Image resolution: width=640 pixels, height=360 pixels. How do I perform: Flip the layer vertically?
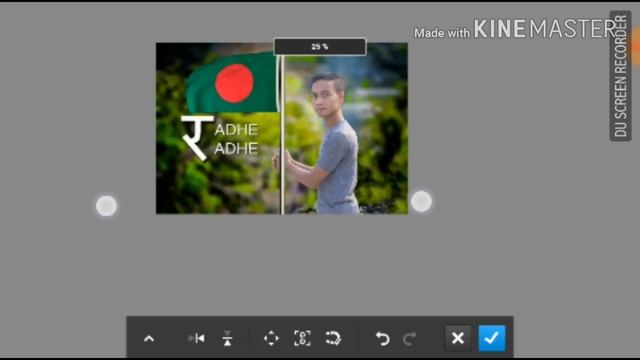click(227, 338)
